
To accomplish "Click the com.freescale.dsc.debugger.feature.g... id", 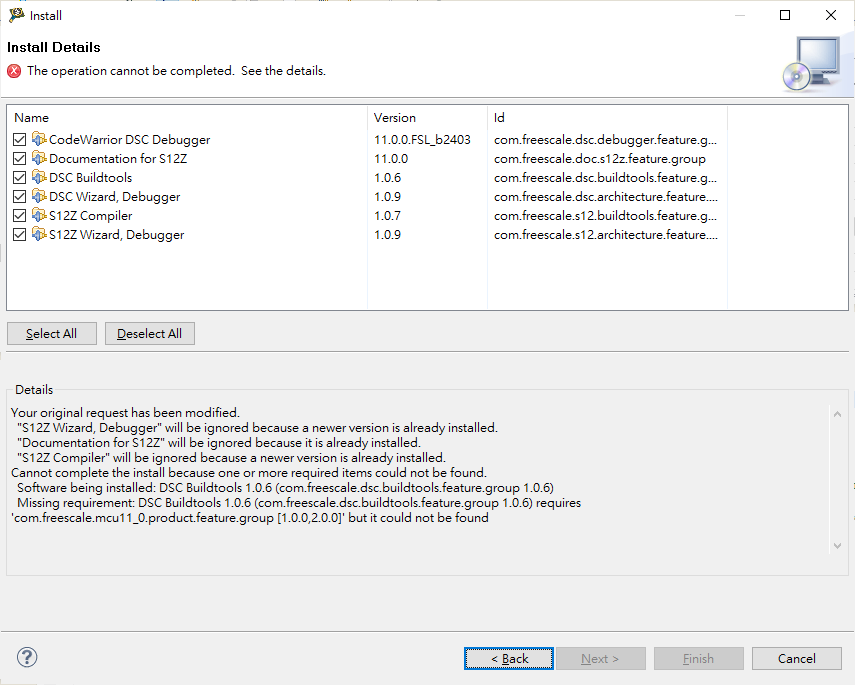I will (x=605, y=140).
